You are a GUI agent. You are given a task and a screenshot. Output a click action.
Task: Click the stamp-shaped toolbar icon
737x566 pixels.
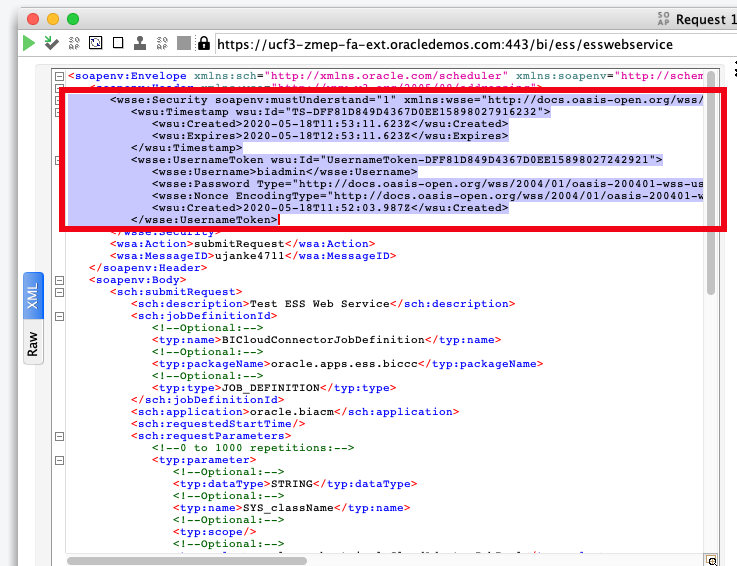[x=140, y=43]
